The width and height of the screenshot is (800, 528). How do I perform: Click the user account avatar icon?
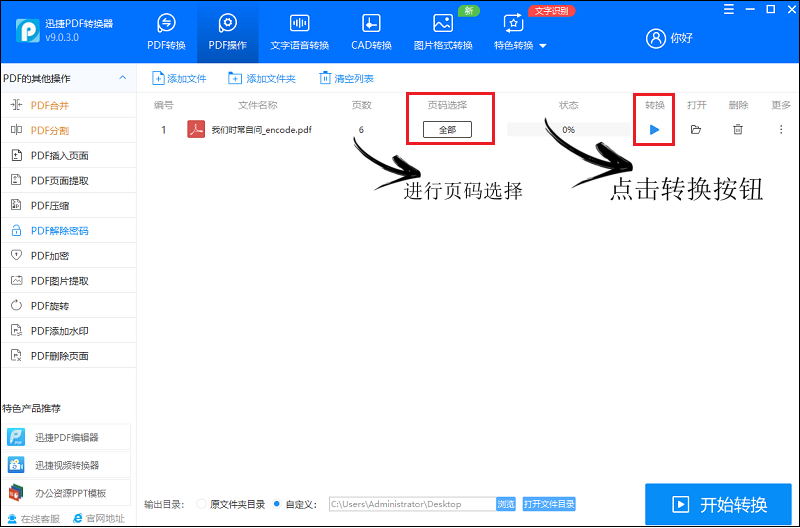(656, 38)
